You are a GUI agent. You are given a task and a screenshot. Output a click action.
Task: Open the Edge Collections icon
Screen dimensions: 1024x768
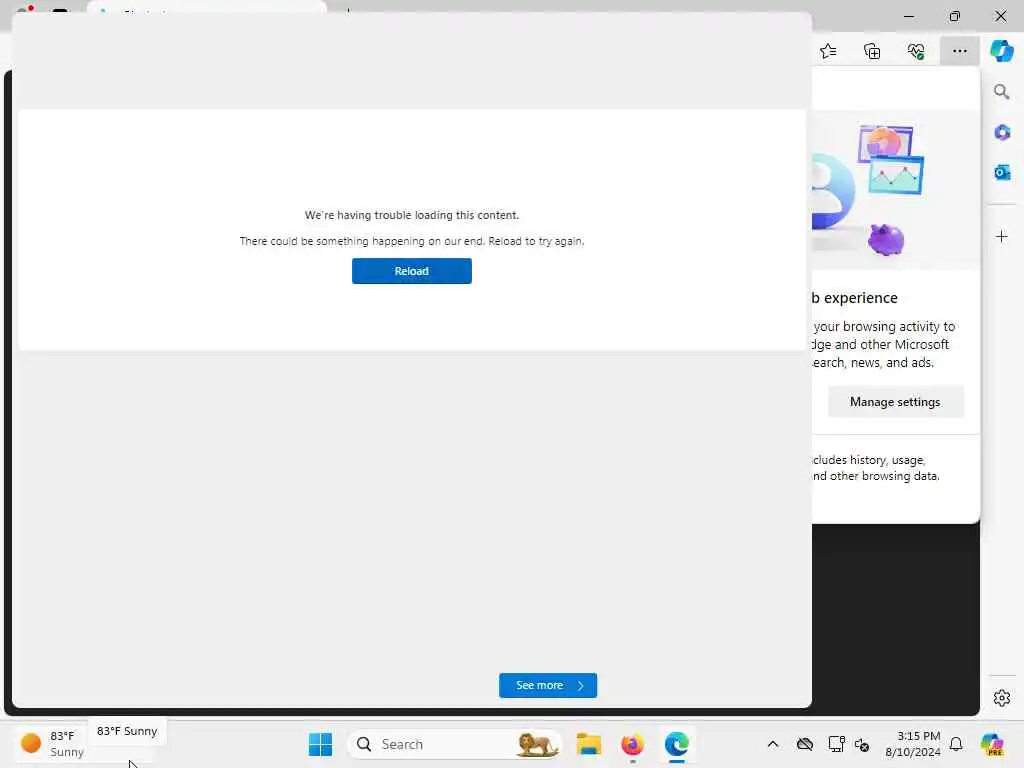(x=872, y=51)
